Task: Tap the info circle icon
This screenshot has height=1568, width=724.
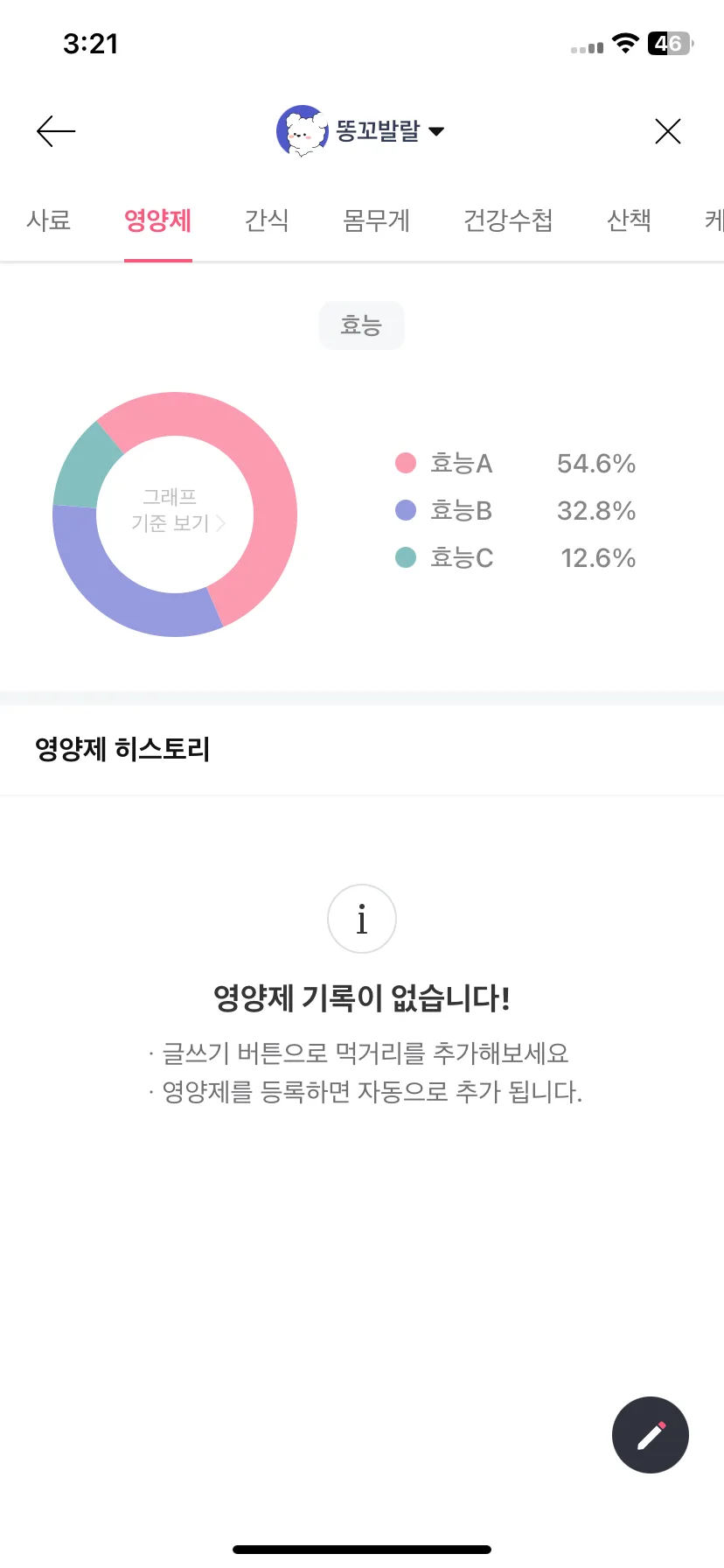Action: tap(362, 919)
